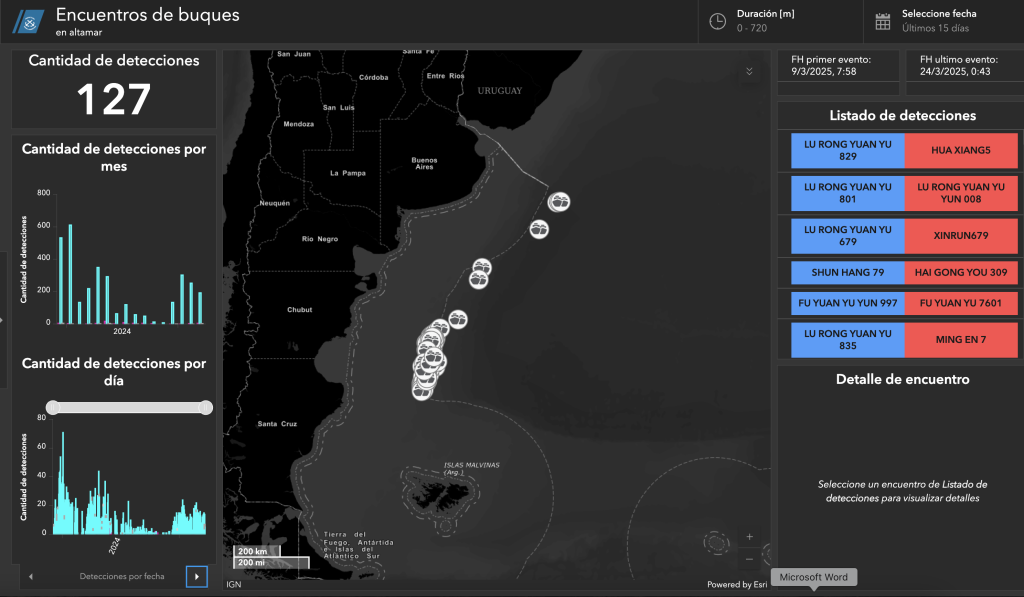Screen dimensions: 1024x597
Task: Zoom in on the map
Action: point(750,537)
